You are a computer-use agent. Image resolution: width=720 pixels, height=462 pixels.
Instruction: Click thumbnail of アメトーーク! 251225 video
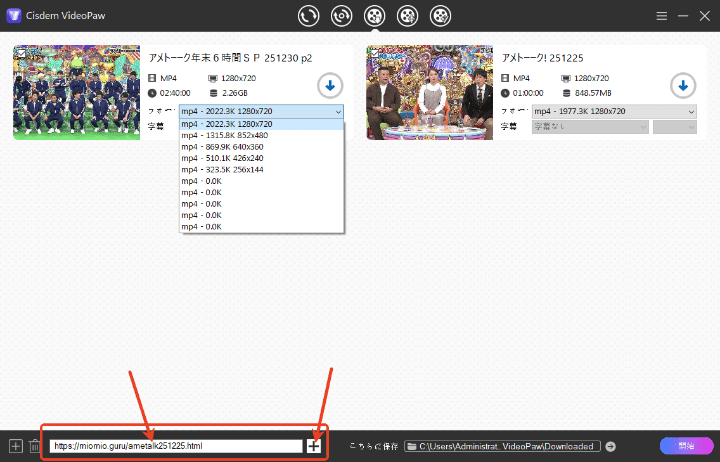(429, 92)
